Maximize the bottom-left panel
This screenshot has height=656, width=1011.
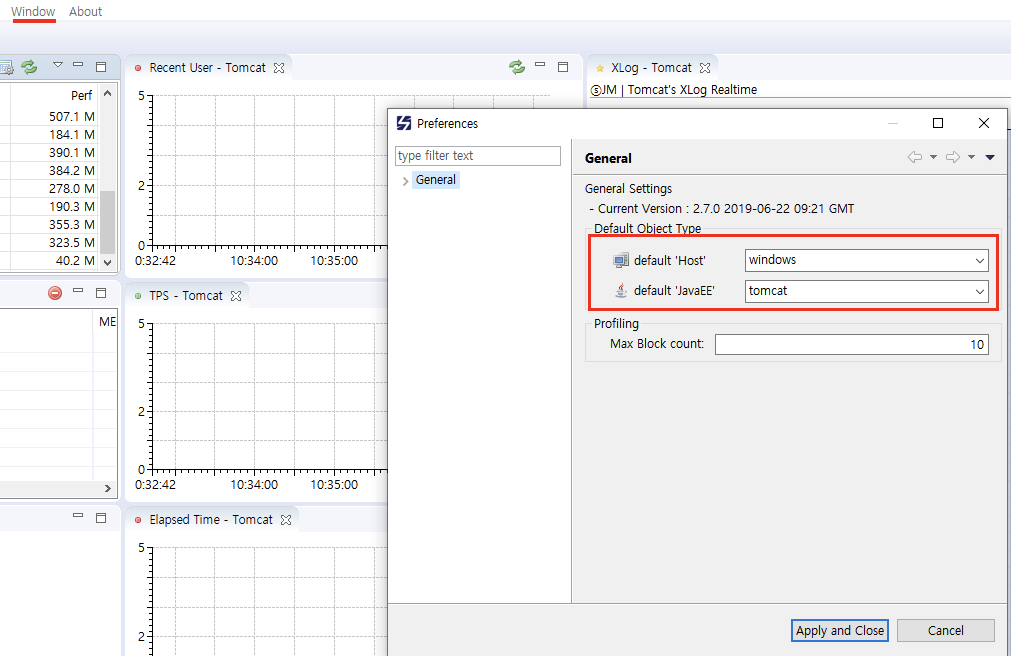(101, 518)
